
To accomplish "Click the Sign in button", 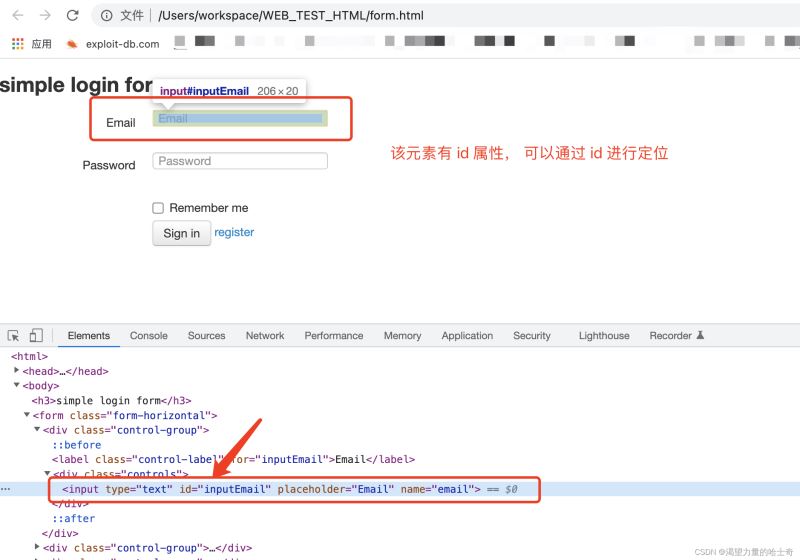I will 182,233.
